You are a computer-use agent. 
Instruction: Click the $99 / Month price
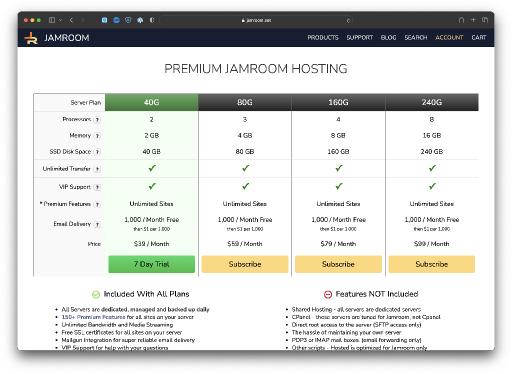(432, 244)
